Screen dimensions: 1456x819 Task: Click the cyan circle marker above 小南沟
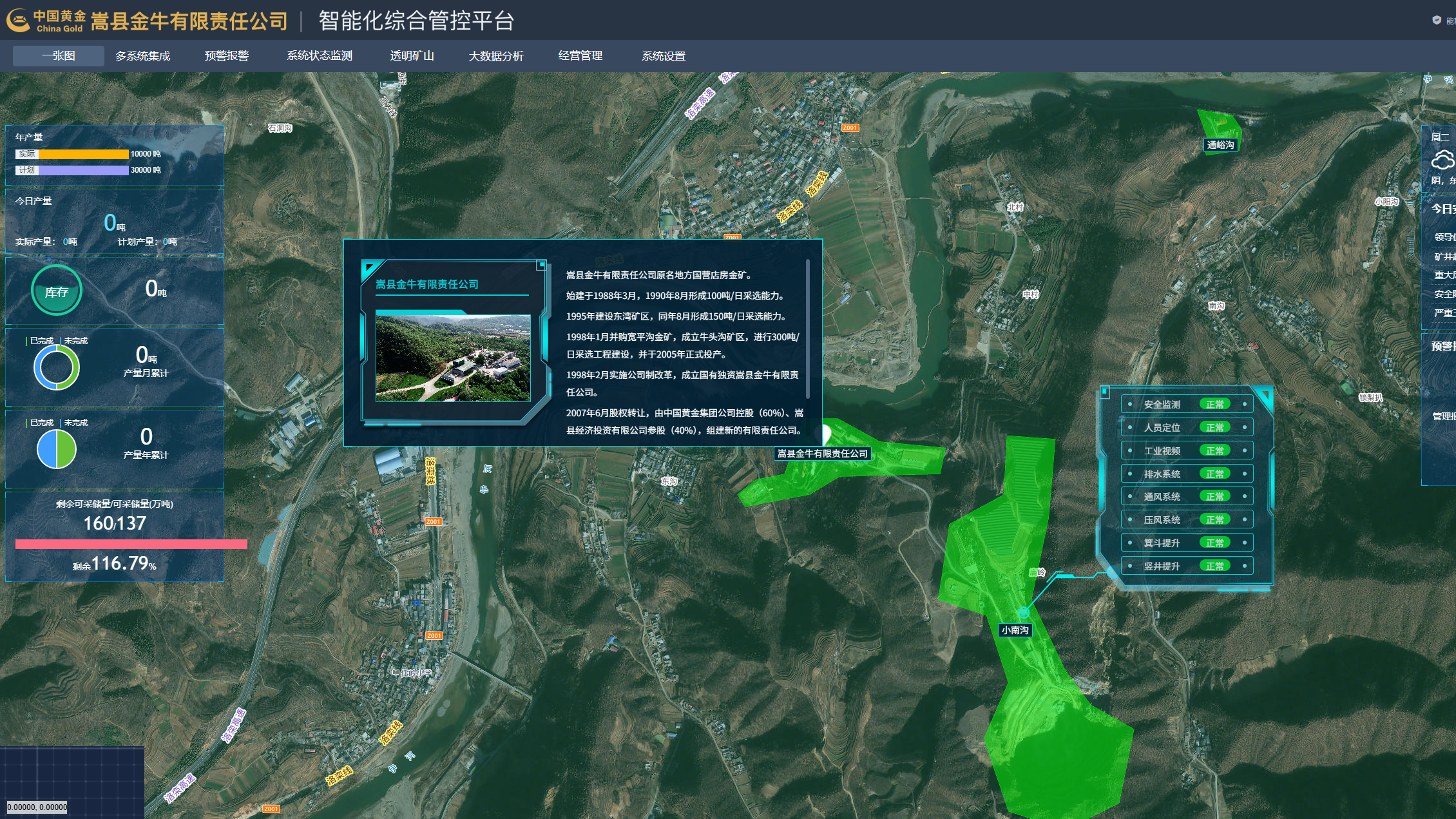coord(1023,612)
